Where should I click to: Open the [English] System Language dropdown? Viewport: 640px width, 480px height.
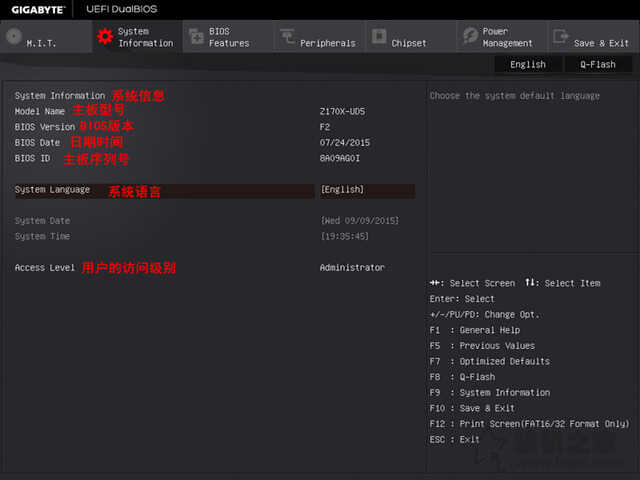[x=367, y=190]
